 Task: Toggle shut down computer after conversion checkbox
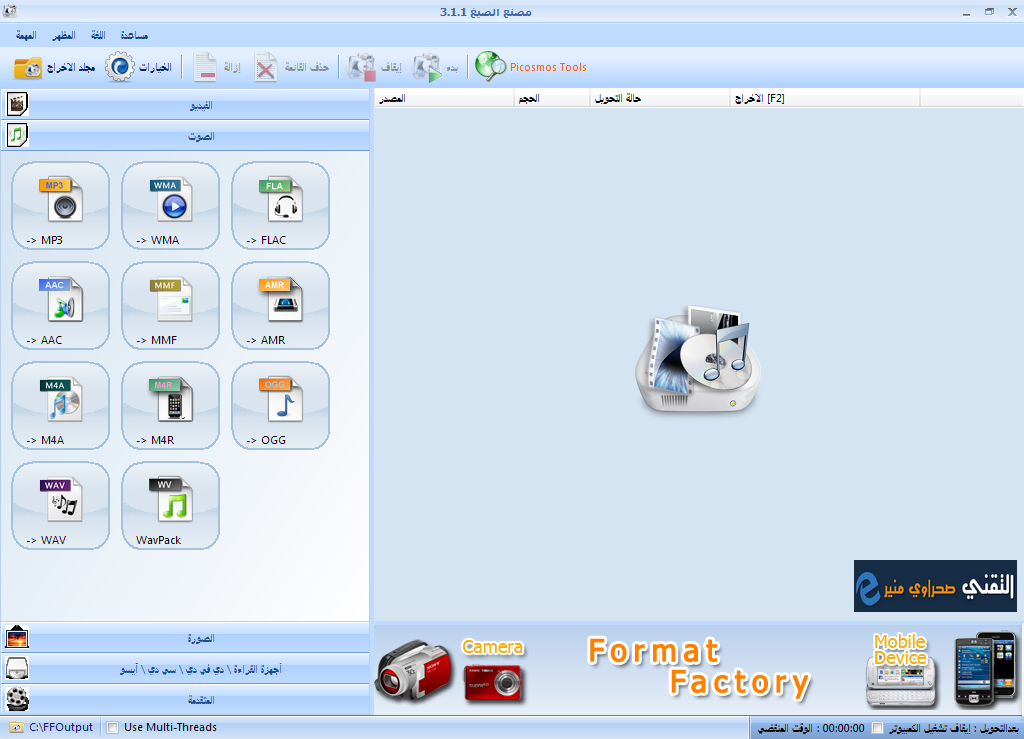878,728
